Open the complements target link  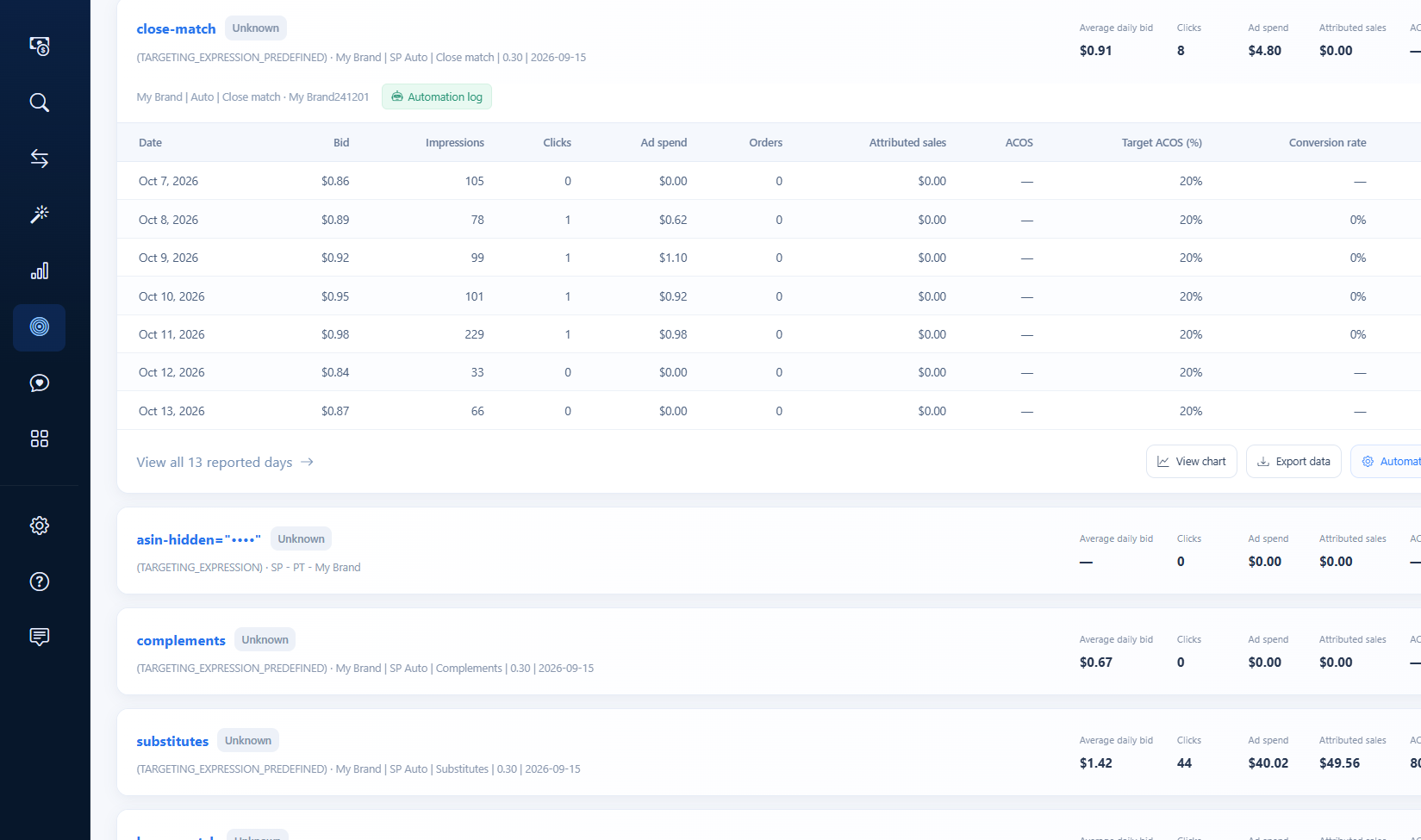[x=181, y=640]
